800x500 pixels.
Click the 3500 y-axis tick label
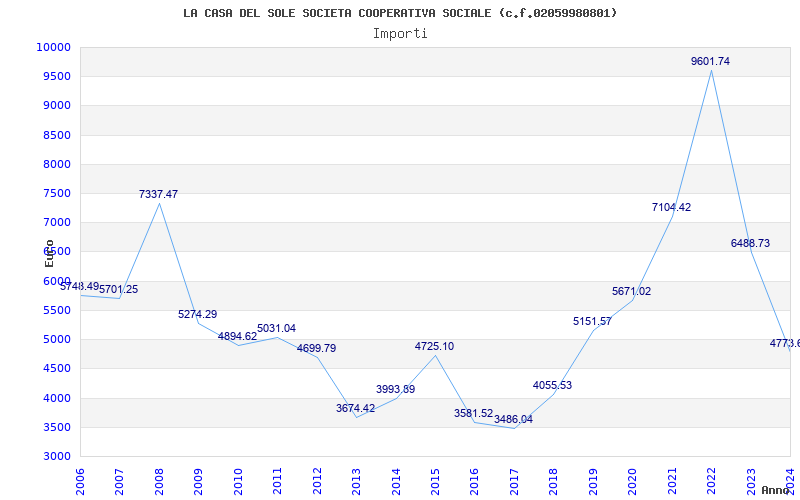point(56,427)
